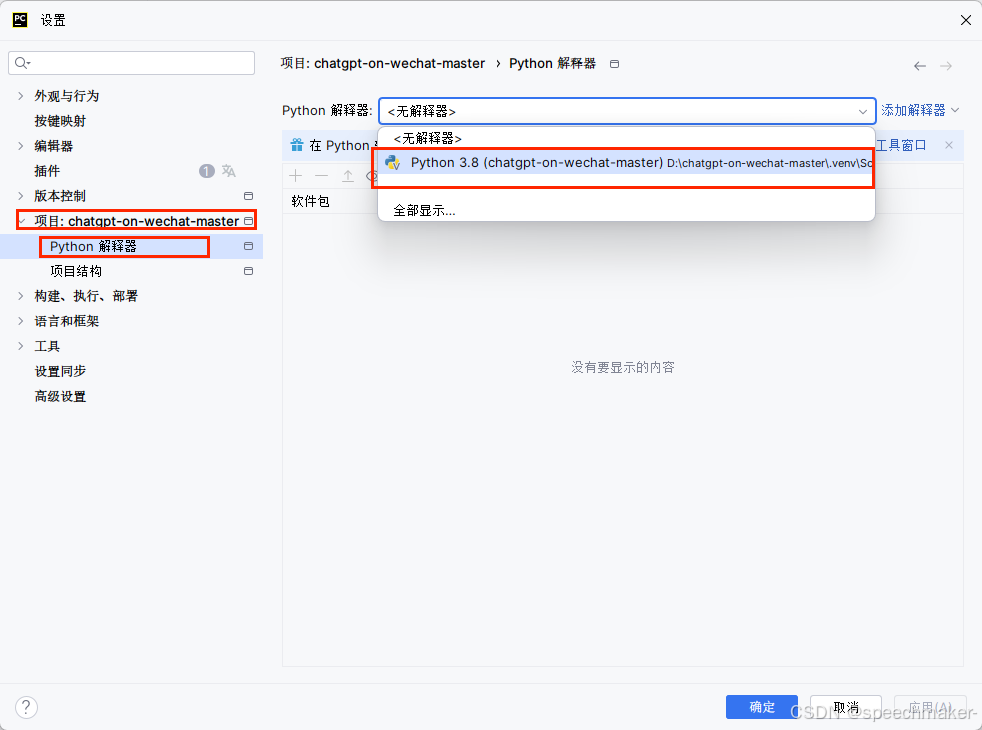Open the help question mark button
982x730 pixels.
[26, 707]
